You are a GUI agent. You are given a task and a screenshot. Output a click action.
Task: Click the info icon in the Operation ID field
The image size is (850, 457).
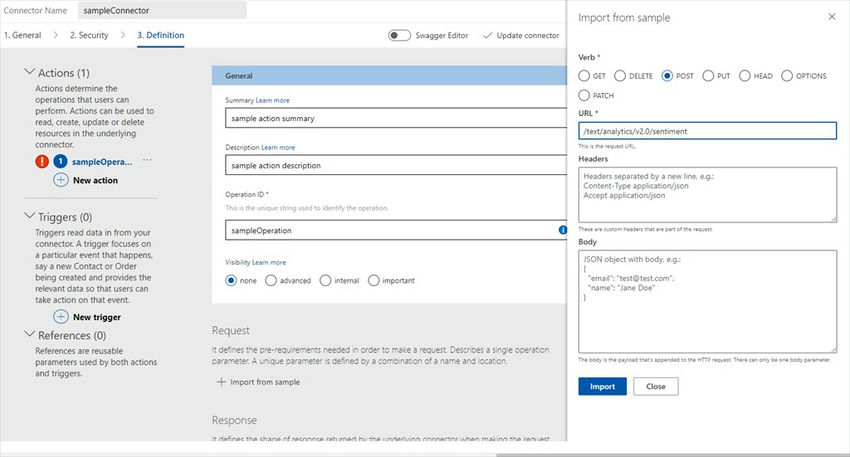tap(563, 230)
